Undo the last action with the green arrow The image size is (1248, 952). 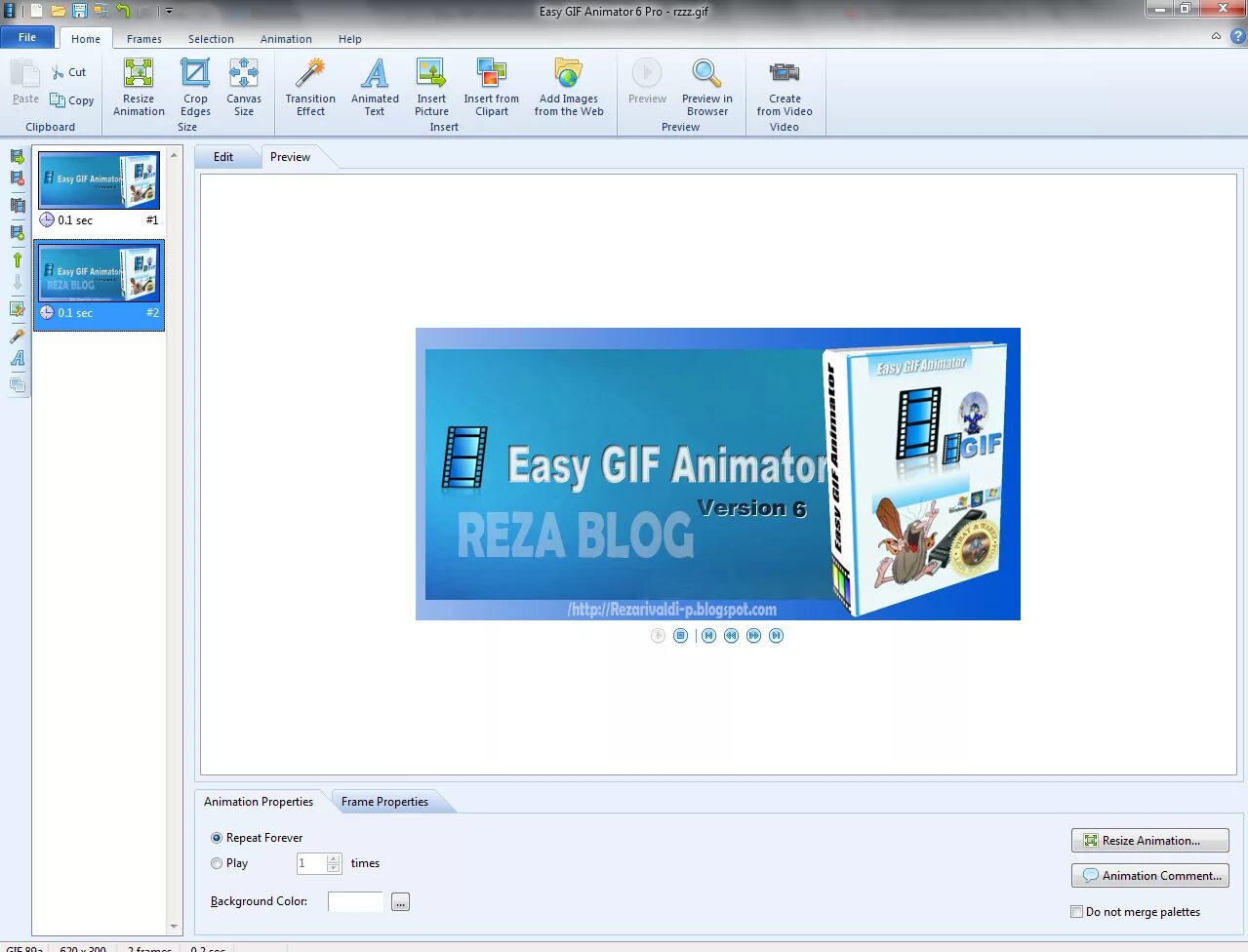(123, 11)
